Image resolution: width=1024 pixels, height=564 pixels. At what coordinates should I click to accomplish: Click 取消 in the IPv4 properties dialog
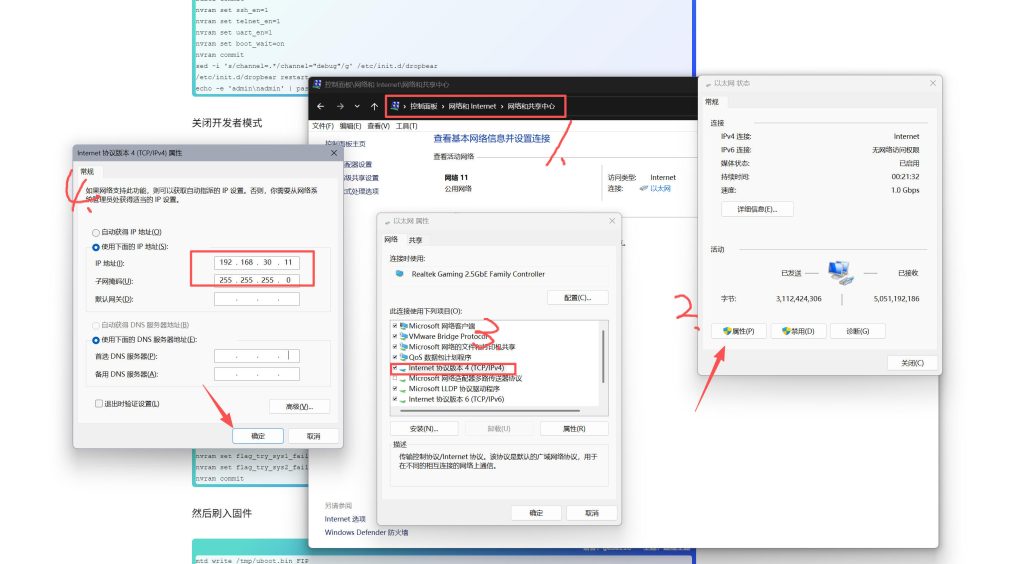[x=313, y=436]
